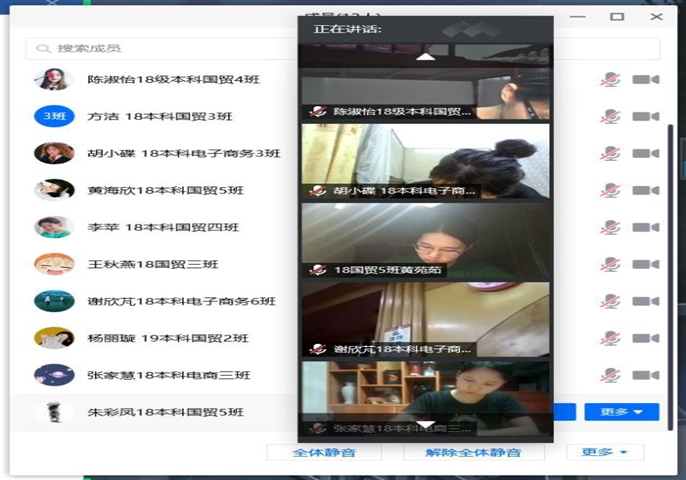This screenshot has width=686, height=480.
Task: Select member name 王秋燕18国贸三班
Action: [153, 264]
